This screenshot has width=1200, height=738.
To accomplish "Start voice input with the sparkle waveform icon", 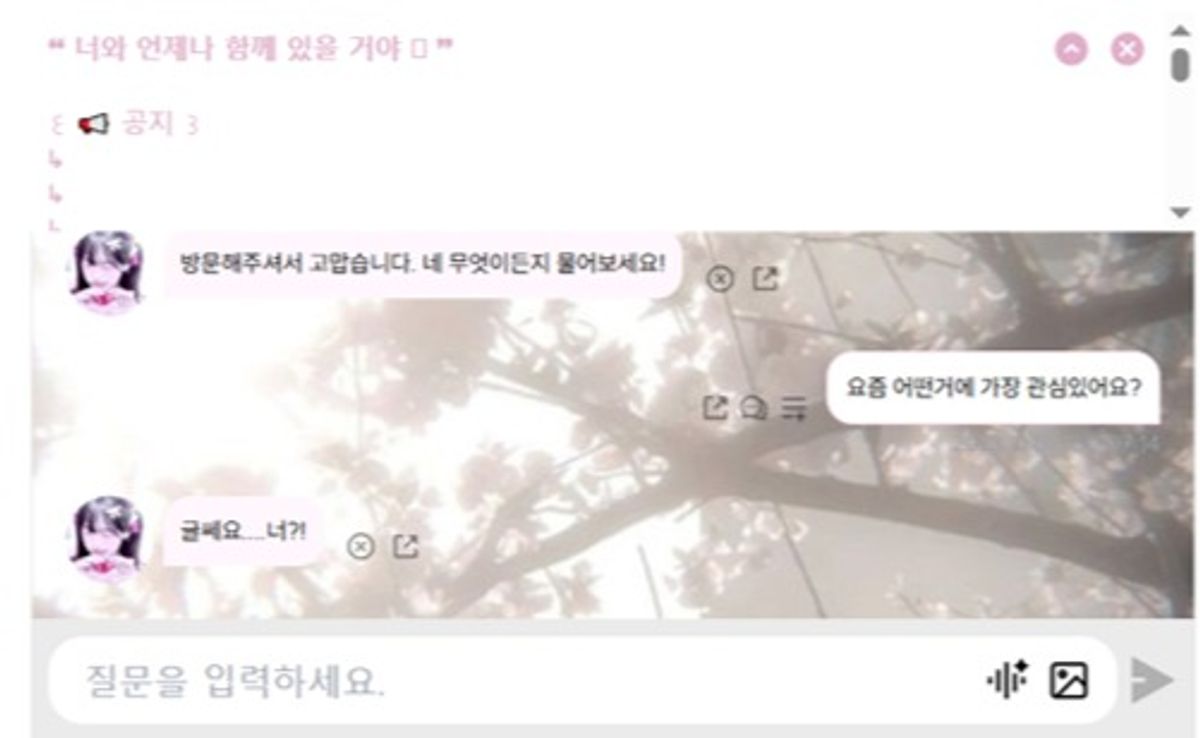I will 1007,681.
